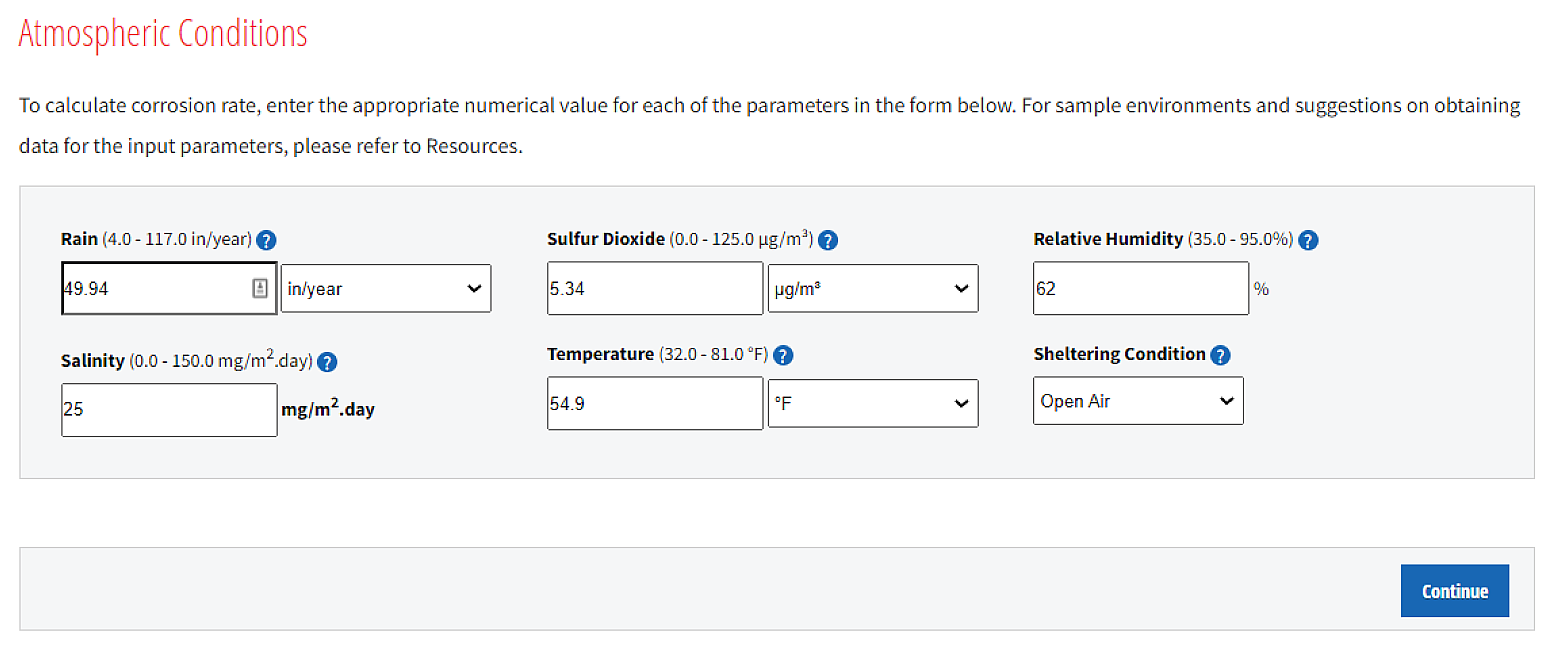Focus the Temperature field showing 54.9
1550x647 pixels.
[654, 403]
